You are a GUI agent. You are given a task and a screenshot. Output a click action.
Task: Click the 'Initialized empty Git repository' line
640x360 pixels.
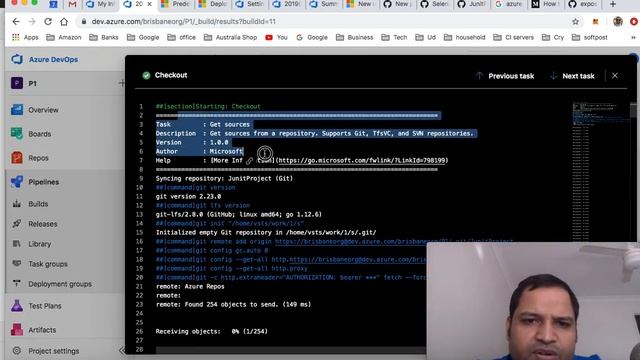point(266,233)
